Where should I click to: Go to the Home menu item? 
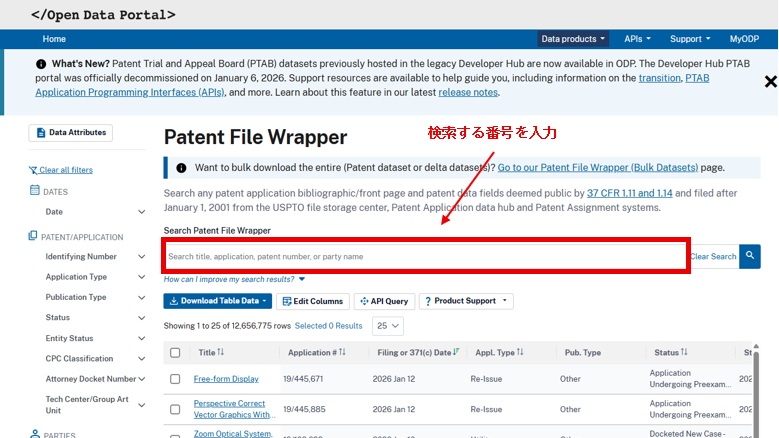coord(54,39)
